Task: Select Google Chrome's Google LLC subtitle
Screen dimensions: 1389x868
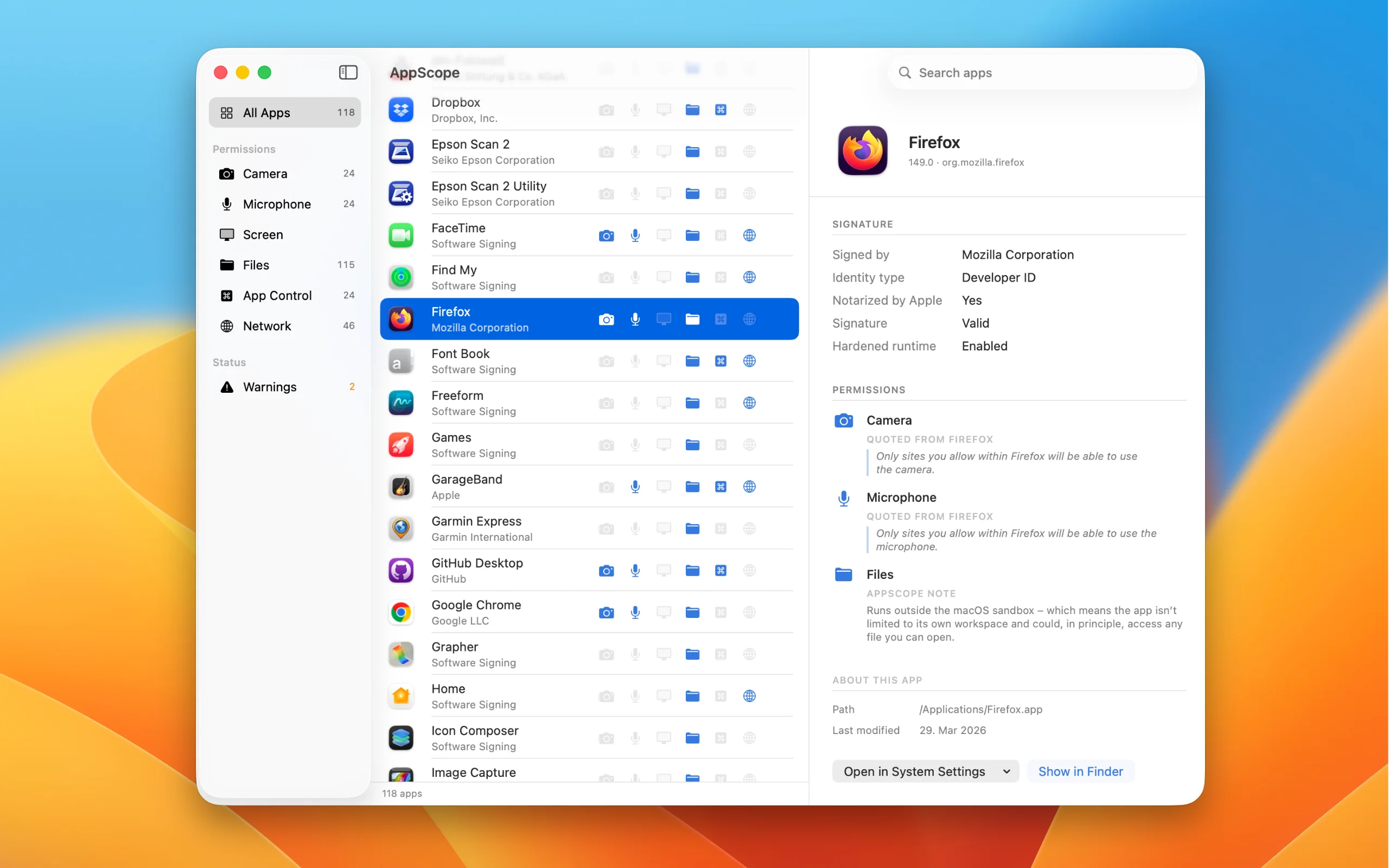Action: [x=460, y=621]
